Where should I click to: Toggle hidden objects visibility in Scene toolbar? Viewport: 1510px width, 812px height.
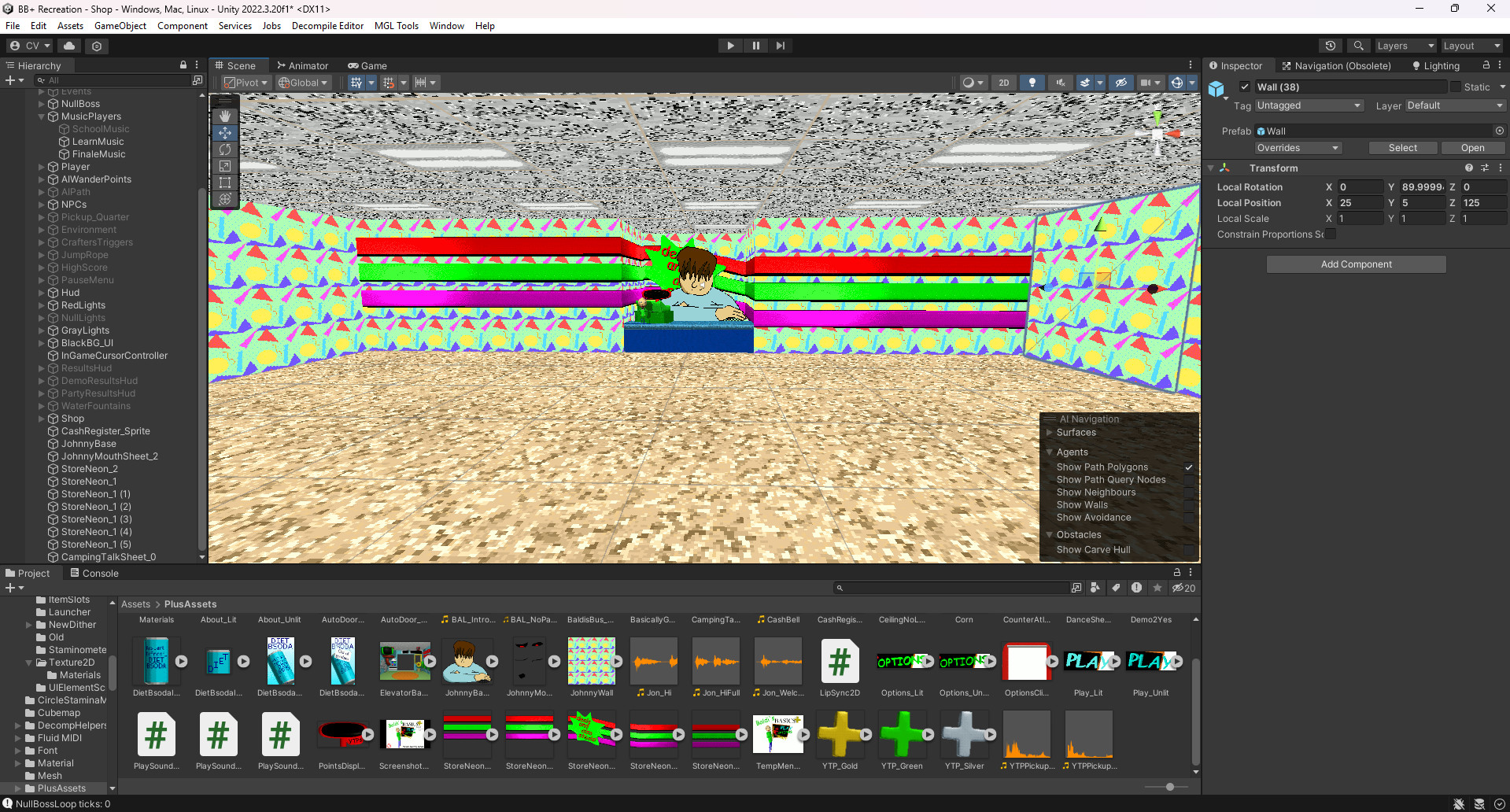point(1121,83)
